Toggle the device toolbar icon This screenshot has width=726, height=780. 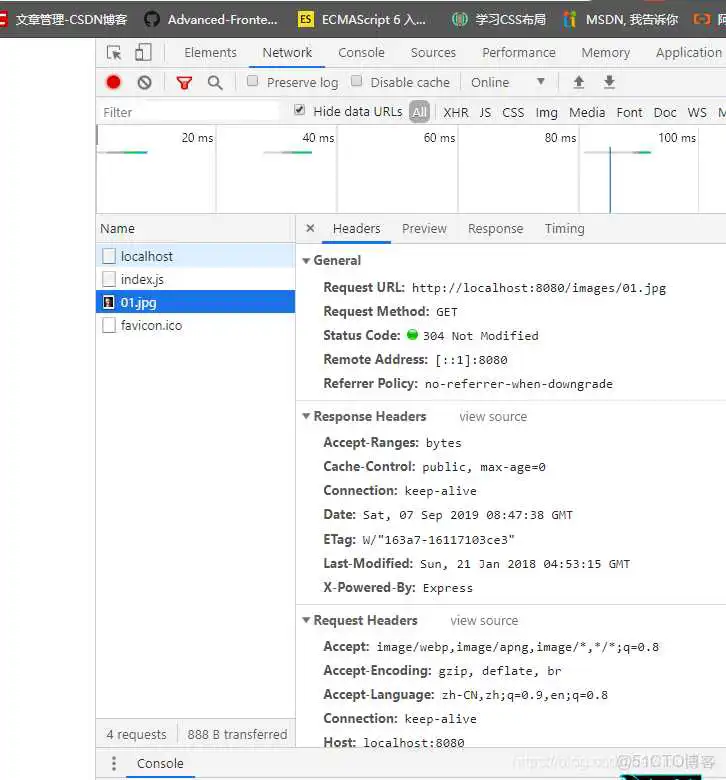pos(143,53)
